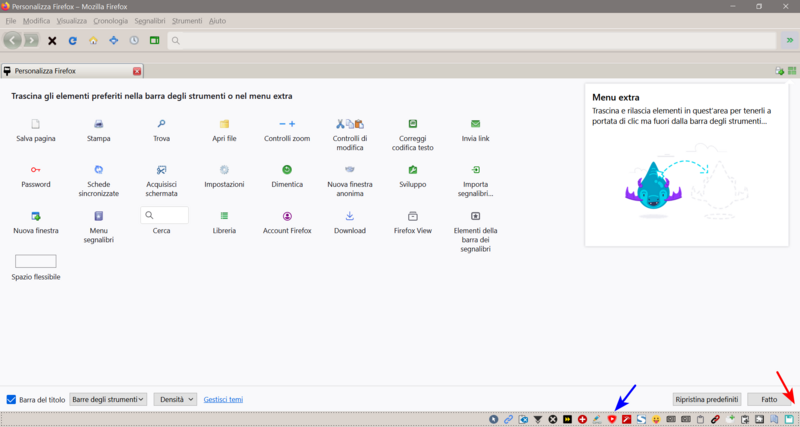Click the back navigation arrow

point(13,40)
